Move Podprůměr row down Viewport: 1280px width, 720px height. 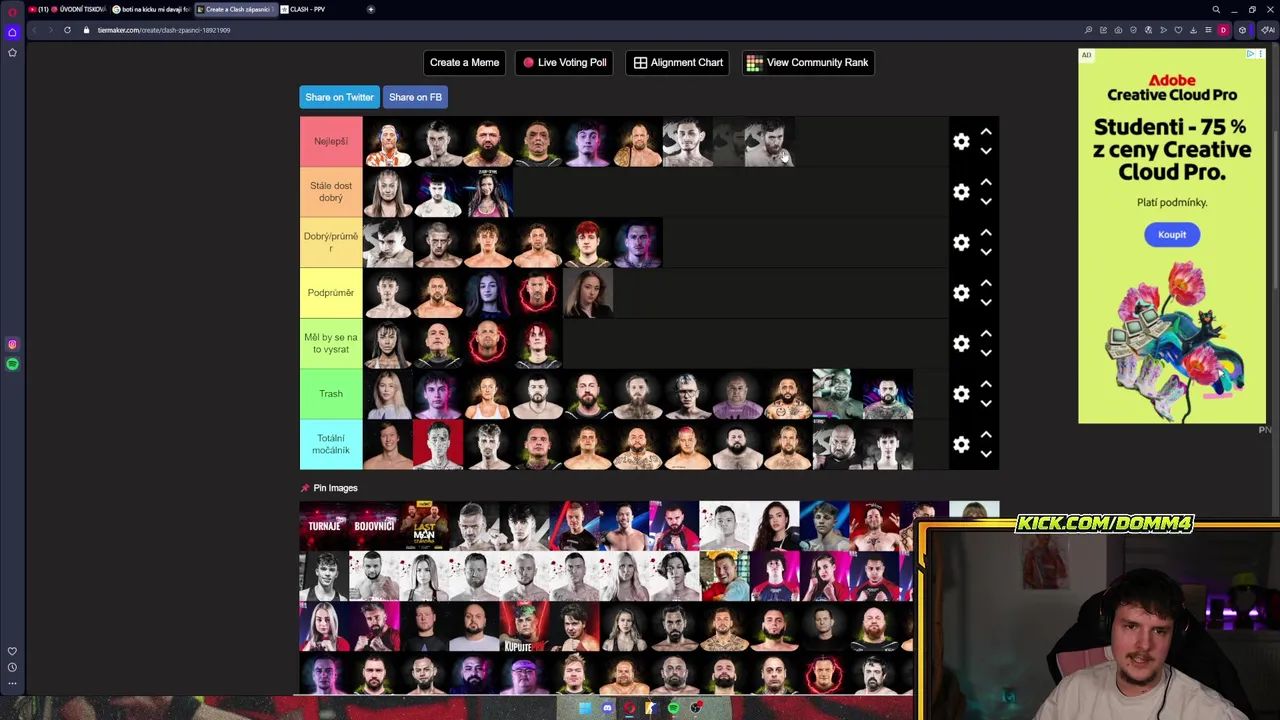pos(986,302)
